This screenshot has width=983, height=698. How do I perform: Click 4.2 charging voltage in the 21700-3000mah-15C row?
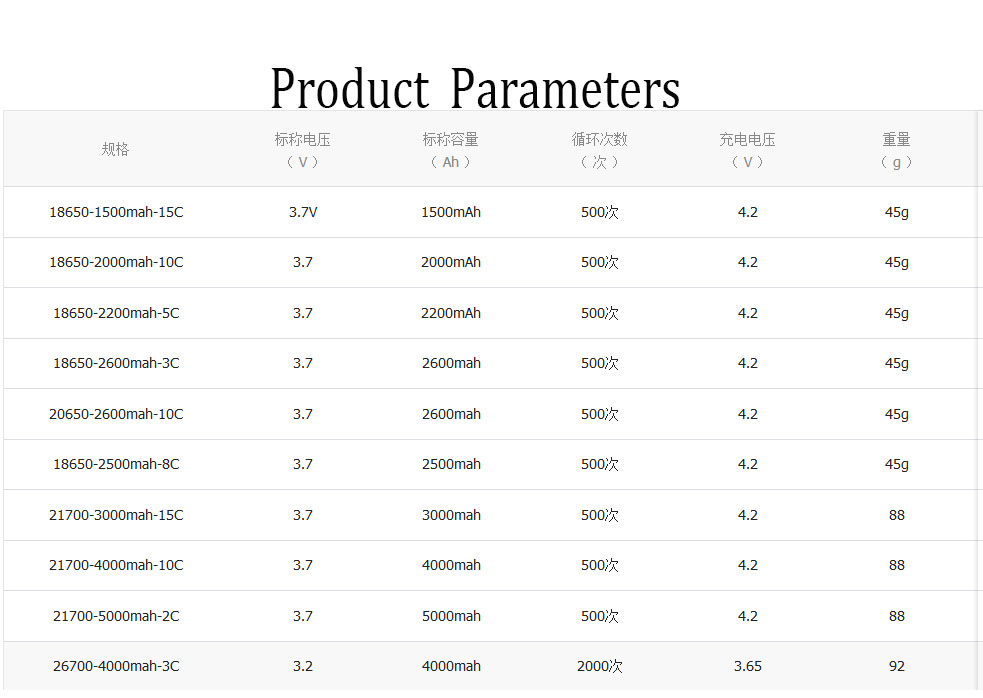(747, 515)
